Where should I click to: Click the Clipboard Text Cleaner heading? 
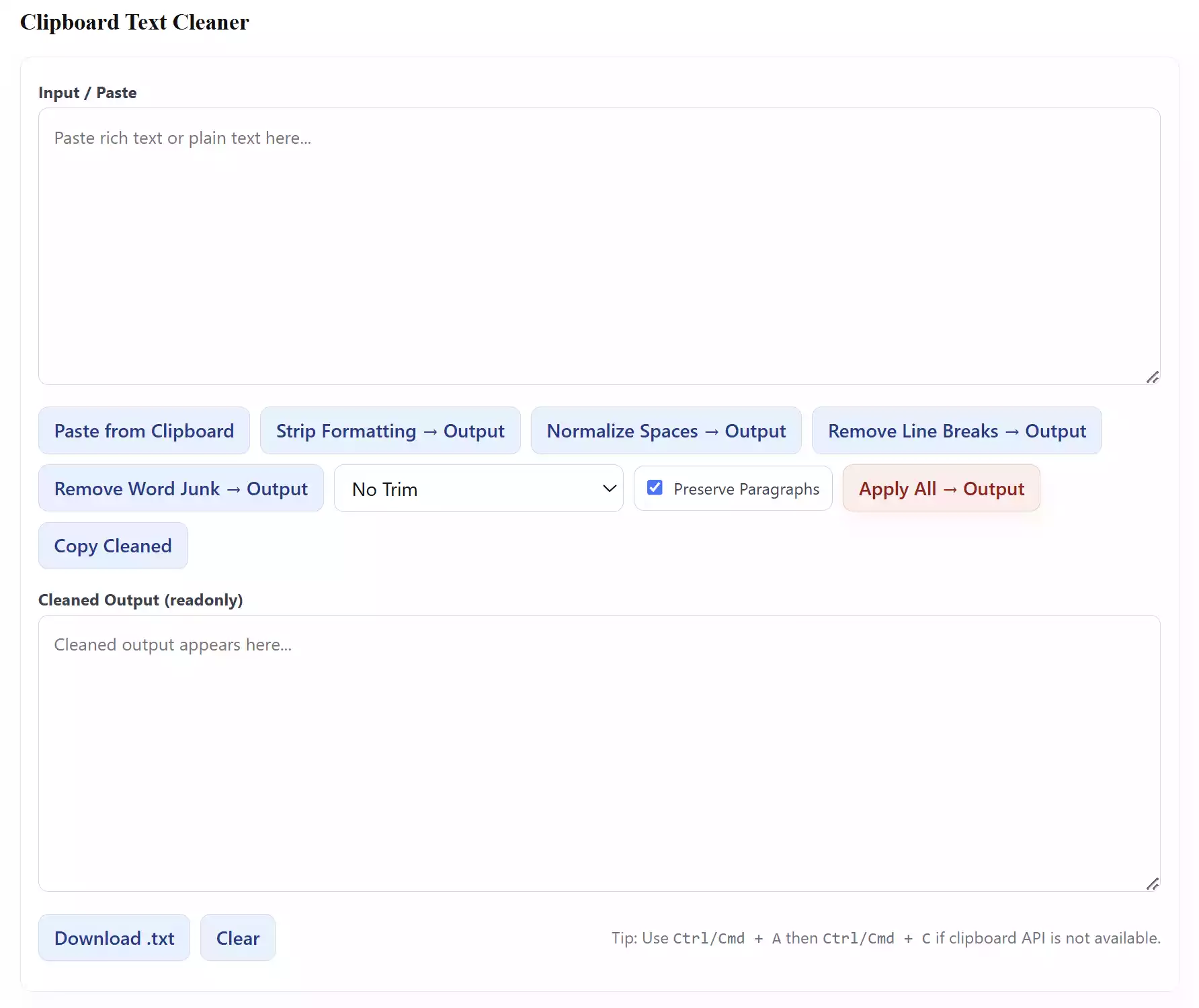pos(134,22)
